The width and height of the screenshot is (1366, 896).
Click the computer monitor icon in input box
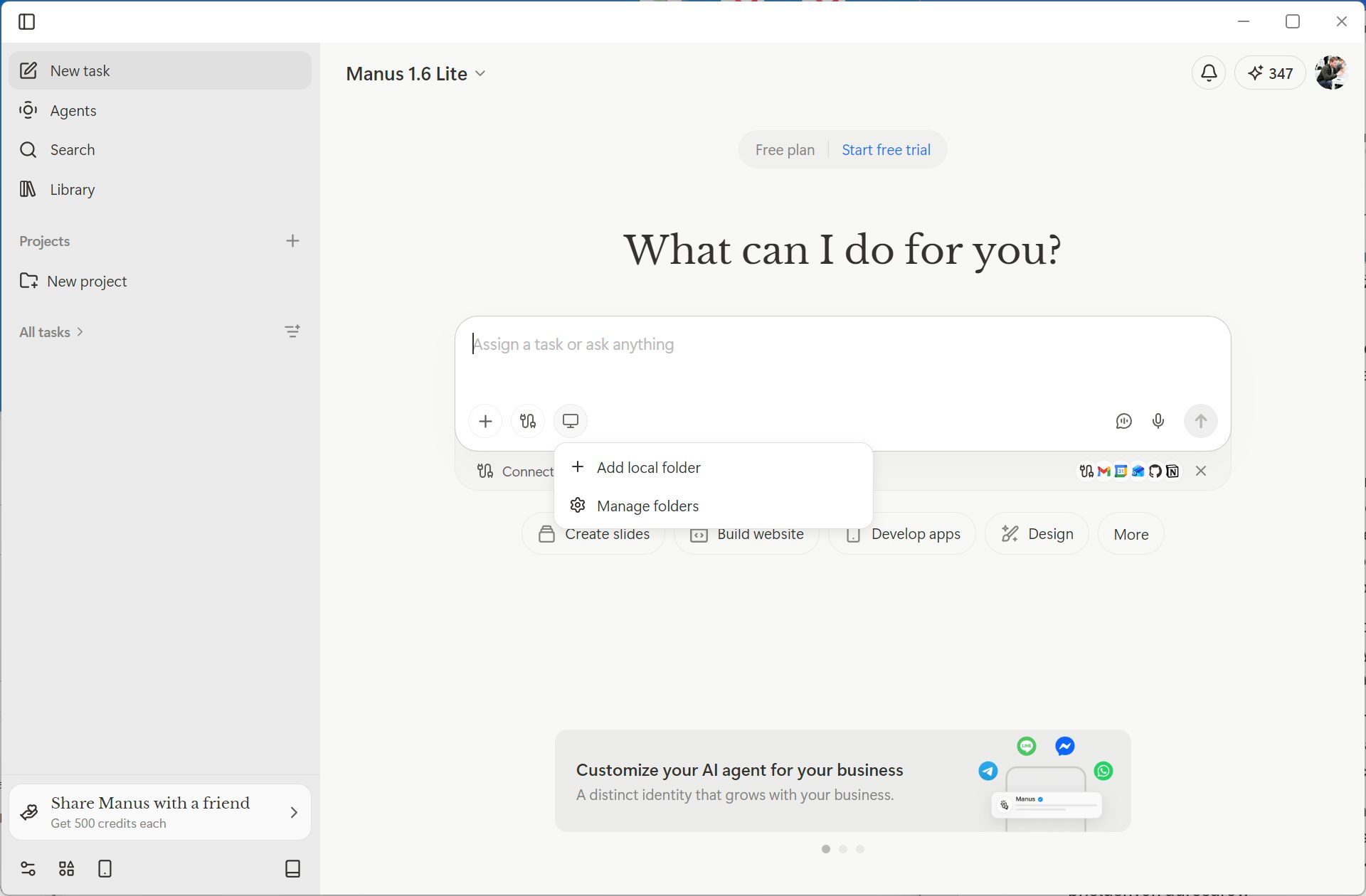click(571, 421)
